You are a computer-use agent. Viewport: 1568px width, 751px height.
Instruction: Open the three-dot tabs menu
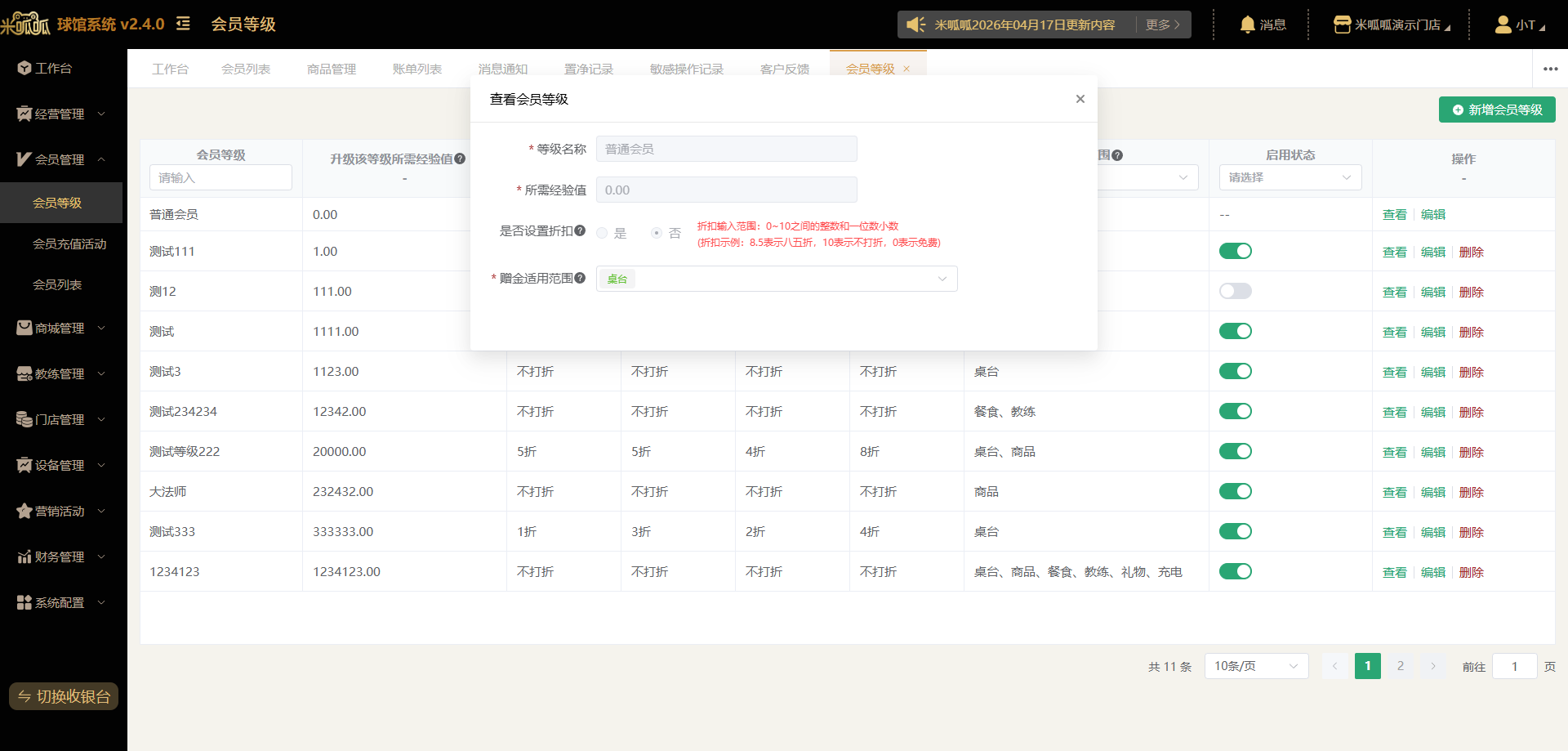(1550, 69)
